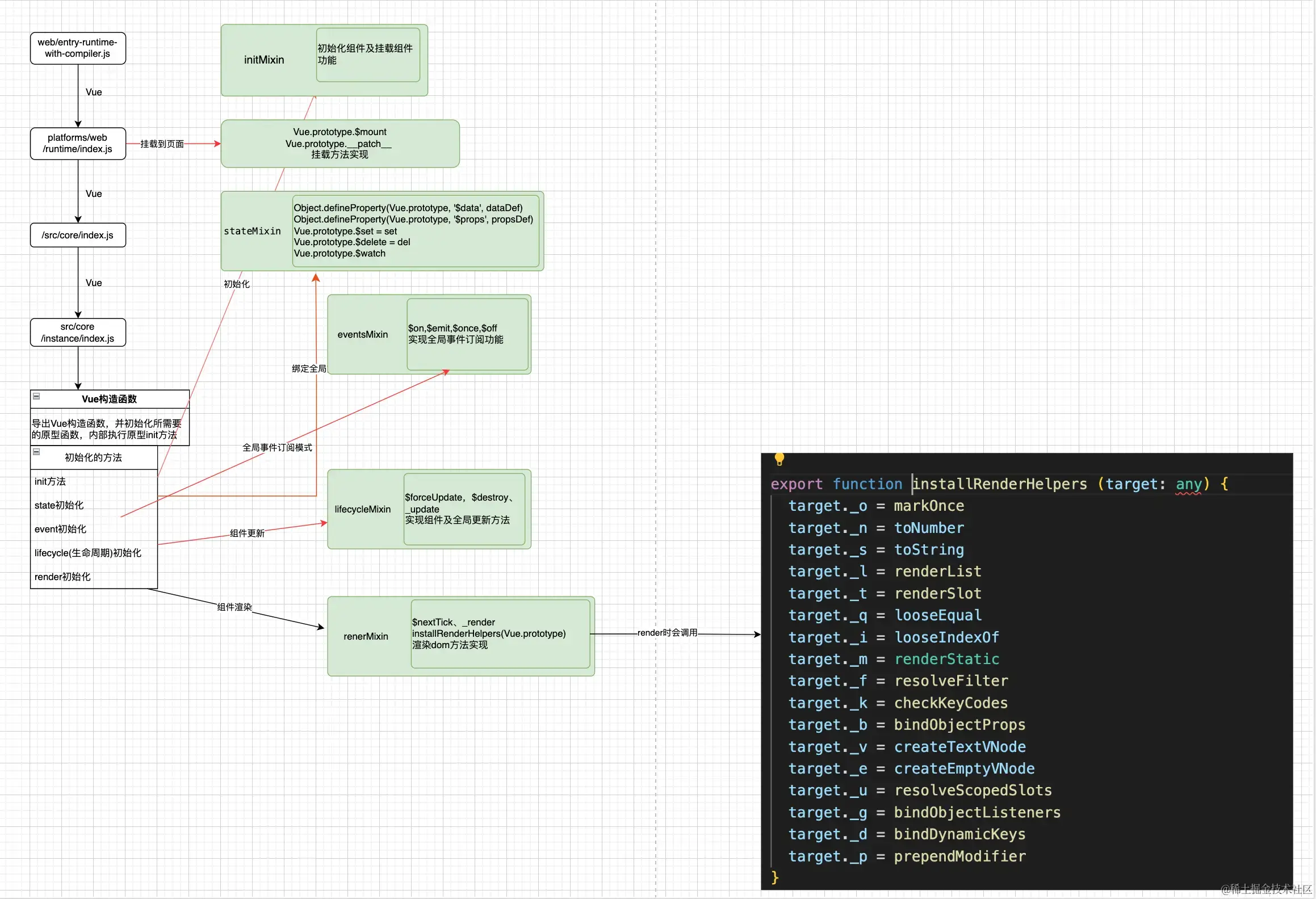Select the init方法 row

(x=51, y=481)
